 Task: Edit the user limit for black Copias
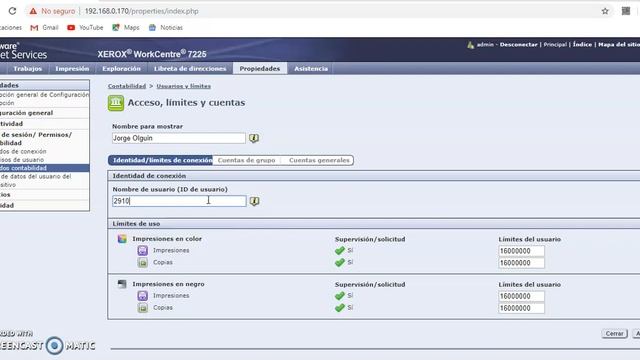pos(521,308)
